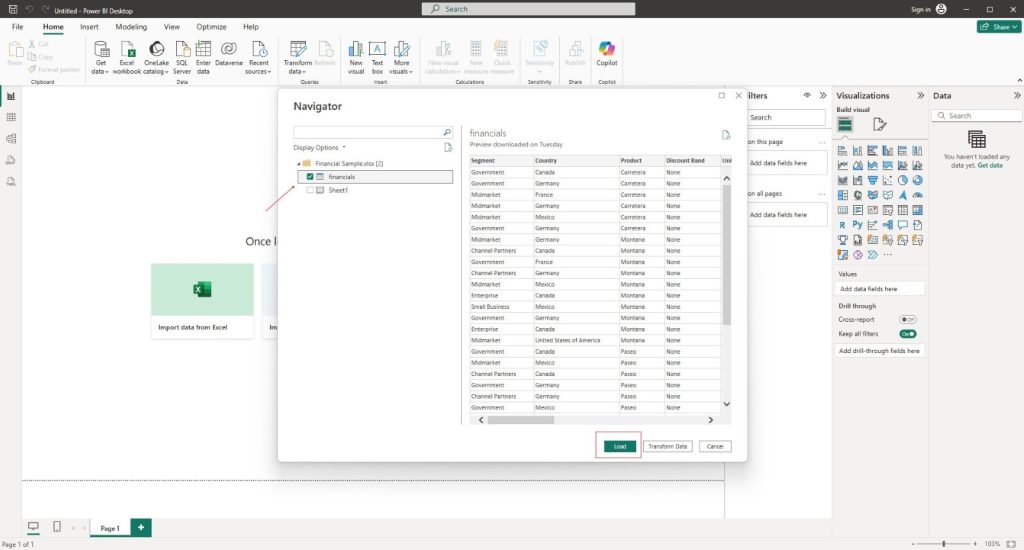Click the zoom slider in status bar
The width and height of the screenshot is (1024, 550).
(944, 543)
